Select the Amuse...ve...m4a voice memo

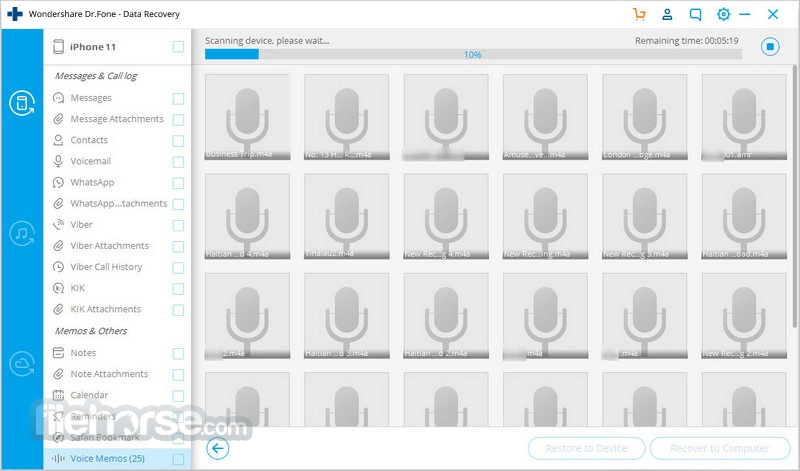click(545, 117)
